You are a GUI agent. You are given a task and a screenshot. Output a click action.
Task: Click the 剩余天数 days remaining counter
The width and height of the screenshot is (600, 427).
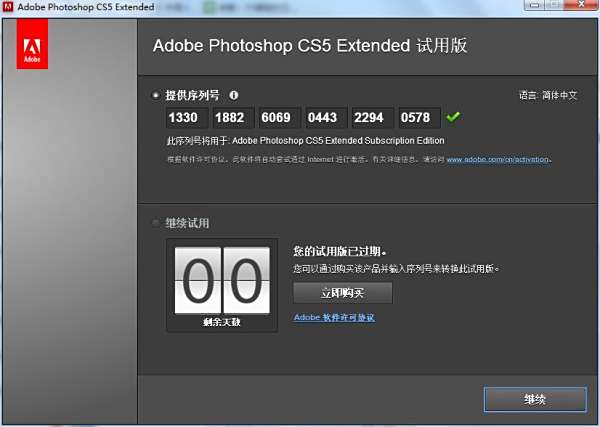pyautogui.click(x=222, y=285)
